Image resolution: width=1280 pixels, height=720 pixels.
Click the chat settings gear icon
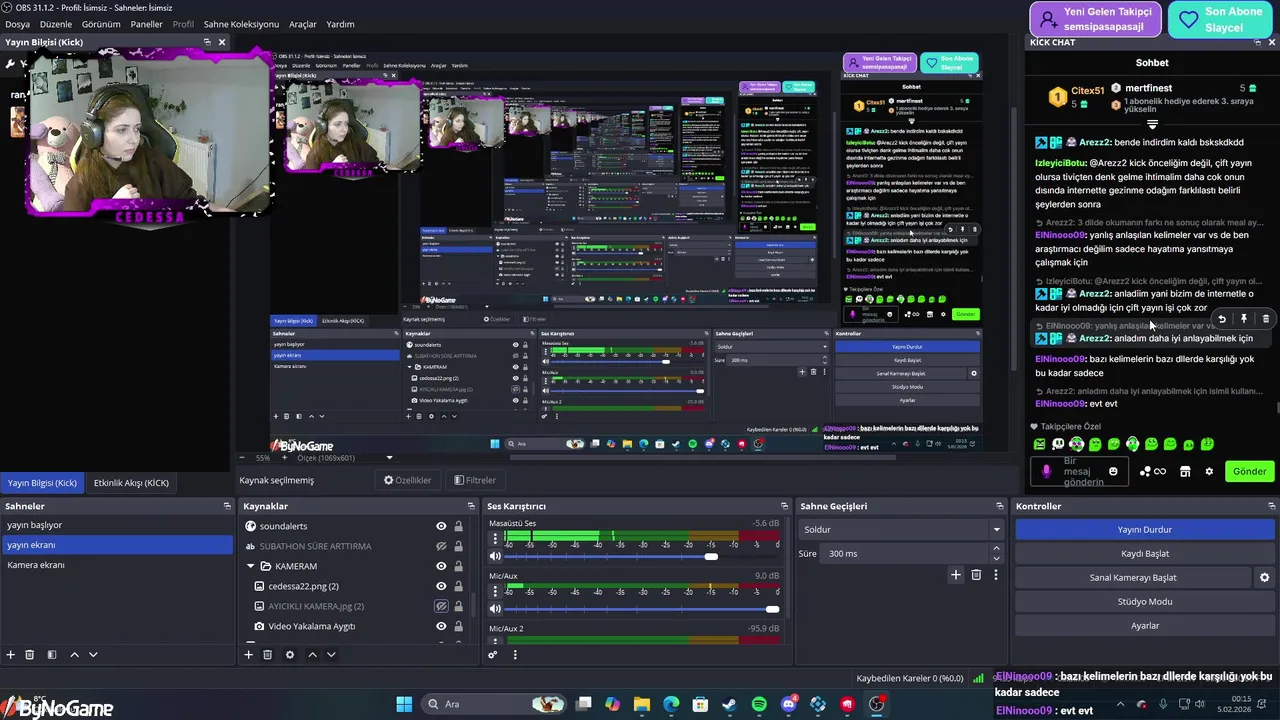coord(1209,471)
